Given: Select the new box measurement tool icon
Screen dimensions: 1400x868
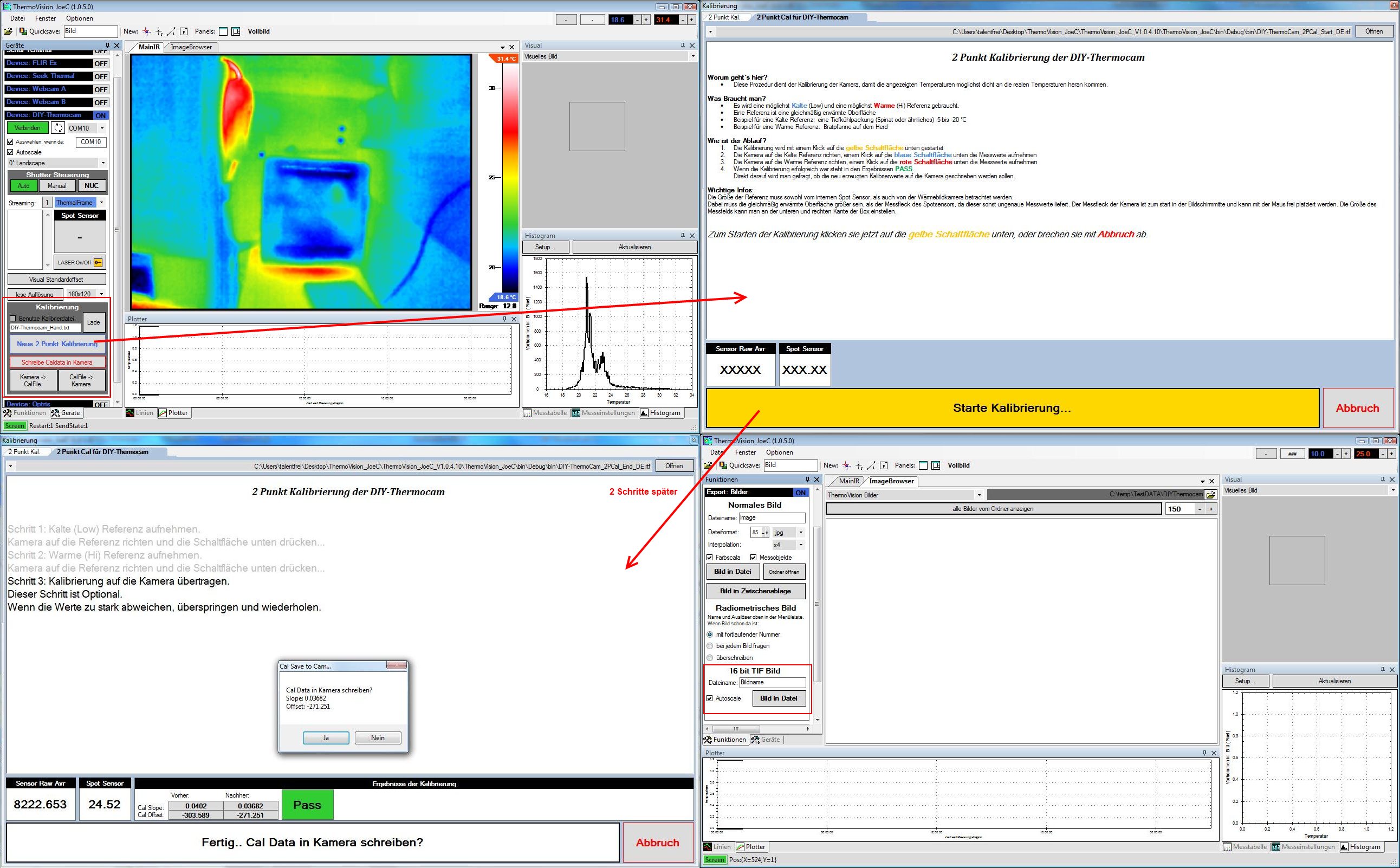Looking at the screenshot, I should tap(184, 31).
